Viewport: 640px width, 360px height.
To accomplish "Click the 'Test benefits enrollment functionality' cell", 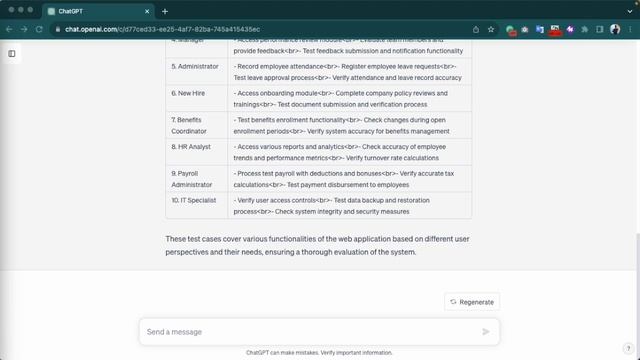I will [x=349, y=125].
